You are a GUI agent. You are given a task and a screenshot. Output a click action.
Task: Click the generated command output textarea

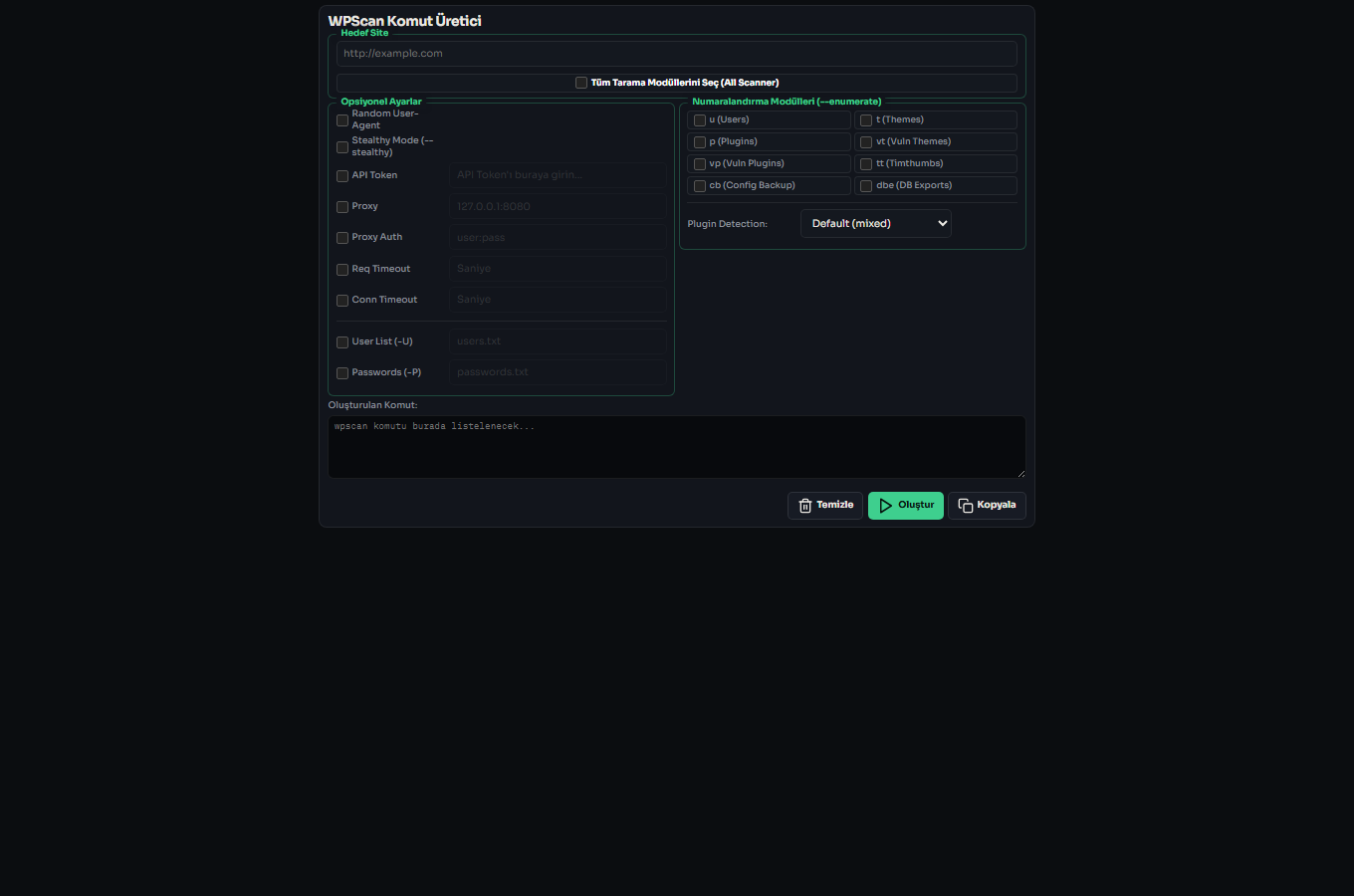[x=677, y=447]
